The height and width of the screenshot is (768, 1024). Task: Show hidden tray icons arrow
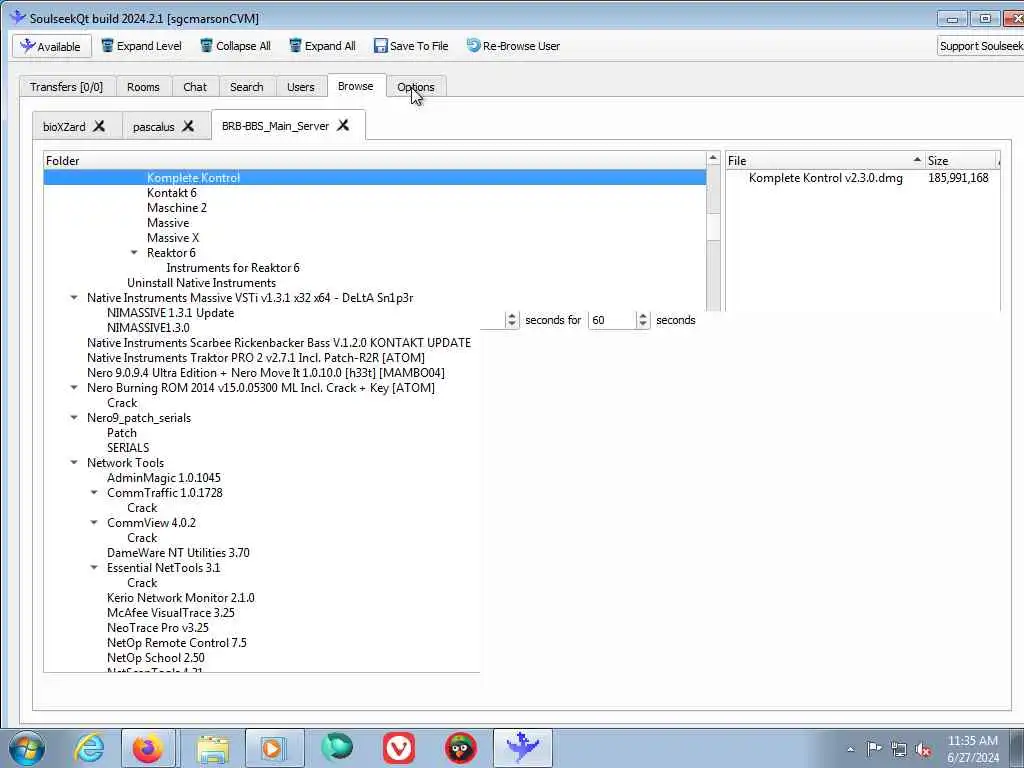tap(850, 750)
